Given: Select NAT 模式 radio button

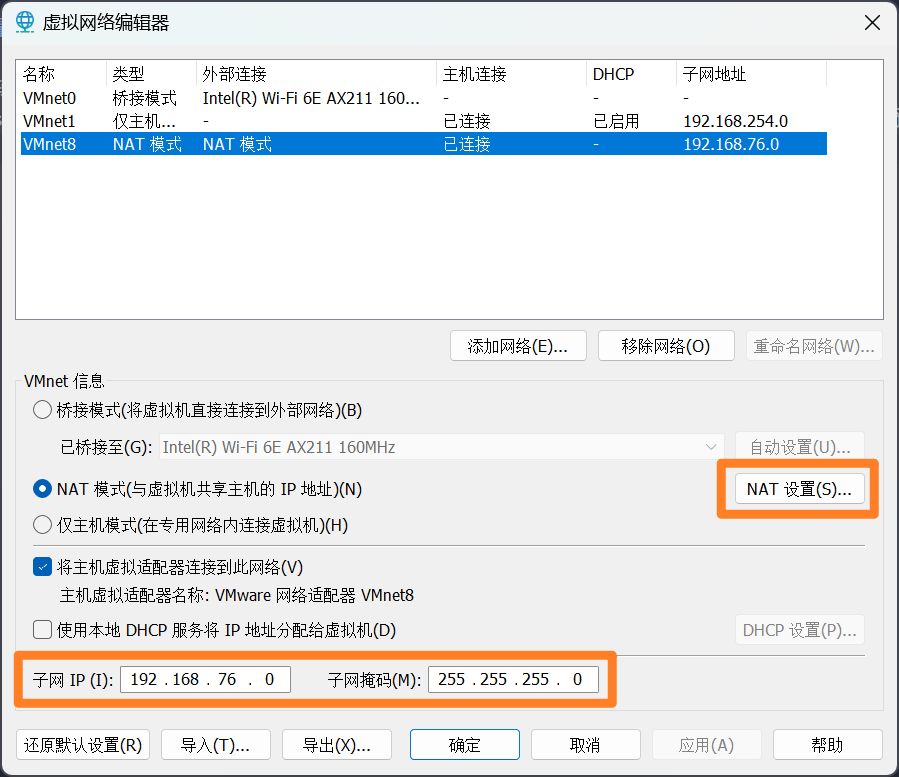Looking at the screenshot, I should point(42,489).
